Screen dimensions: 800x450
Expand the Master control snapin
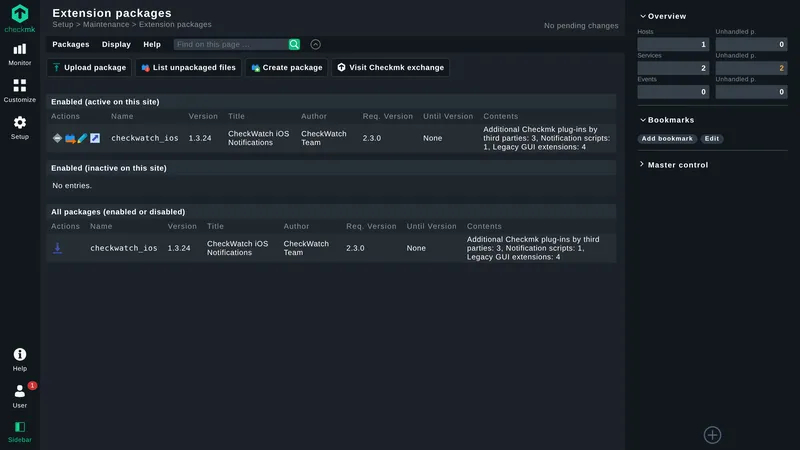tap(673, 165)
